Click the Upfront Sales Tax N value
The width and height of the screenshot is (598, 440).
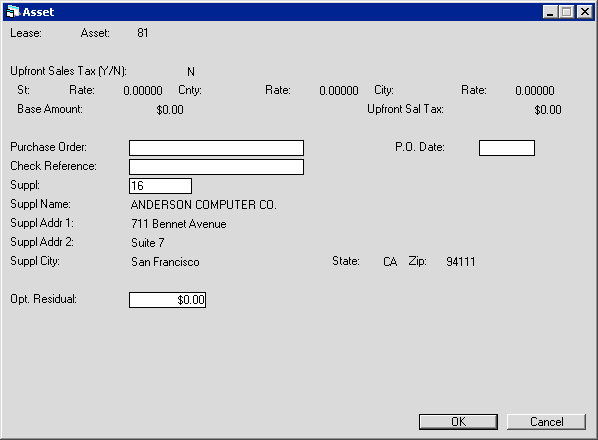(x=191, y=72)
